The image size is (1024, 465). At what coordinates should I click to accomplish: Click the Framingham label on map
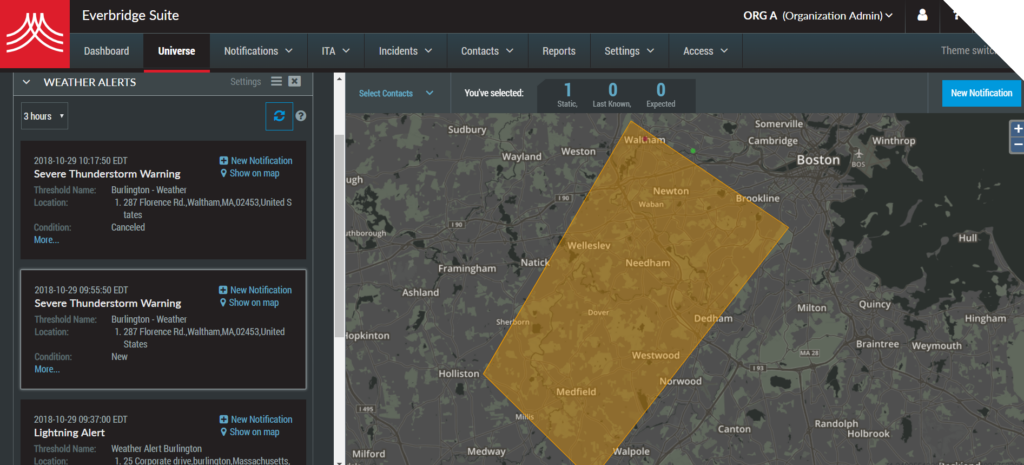tap(467, 268)
